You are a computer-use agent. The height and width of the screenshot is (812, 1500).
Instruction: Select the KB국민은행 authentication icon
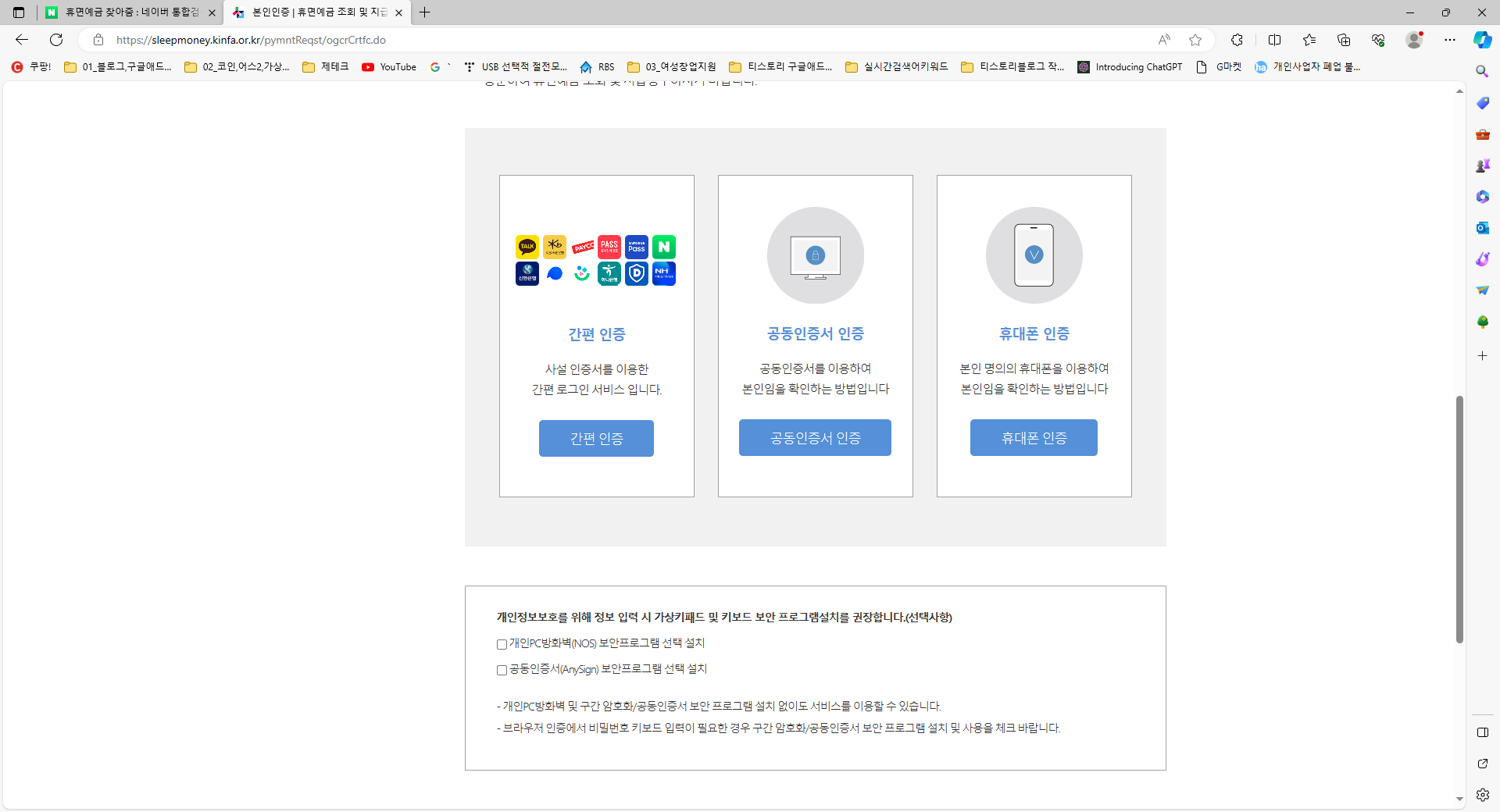[555, 247]
